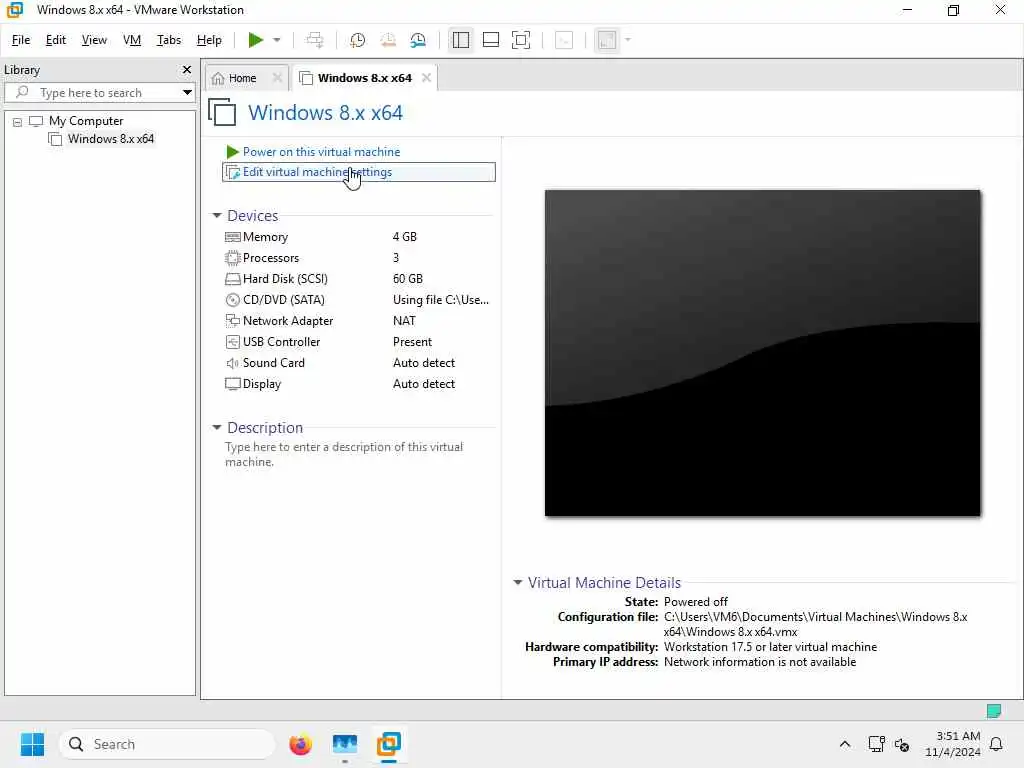Screen dimensions: 1024x768
Task: Click the Using file CD/DVD value
Action: pos(441,300)
